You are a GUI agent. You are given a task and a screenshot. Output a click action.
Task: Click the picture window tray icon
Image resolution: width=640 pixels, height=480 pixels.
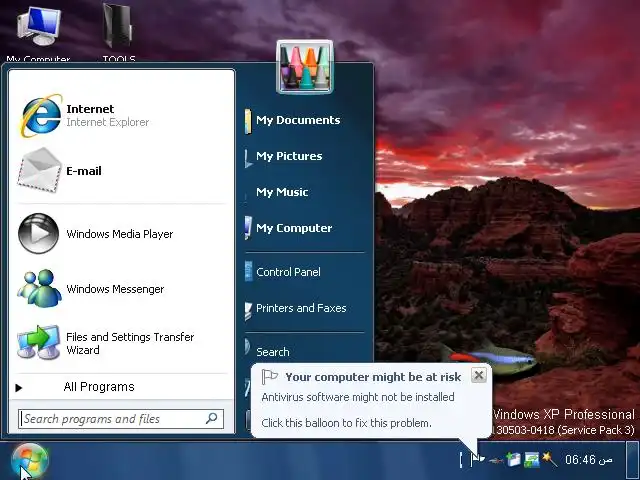[531, 460]
